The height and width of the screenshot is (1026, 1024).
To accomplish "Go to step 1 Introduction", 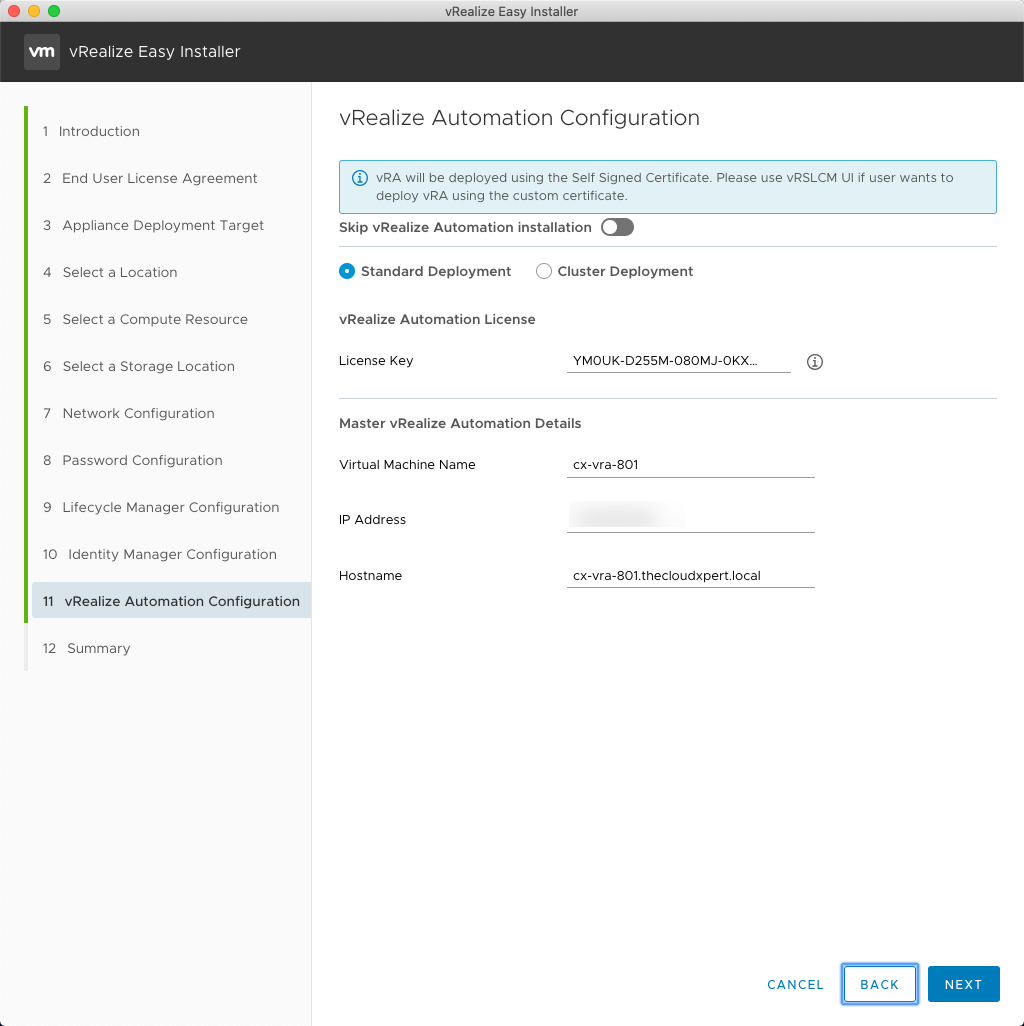I will 98,131.
